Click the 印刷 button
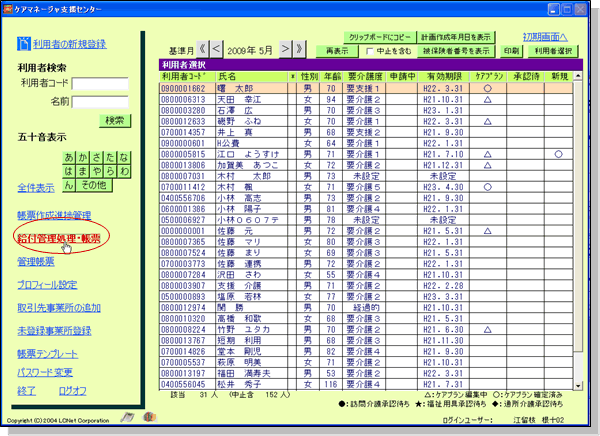Viewport: 600px width, 436px height. pos(511,51)
